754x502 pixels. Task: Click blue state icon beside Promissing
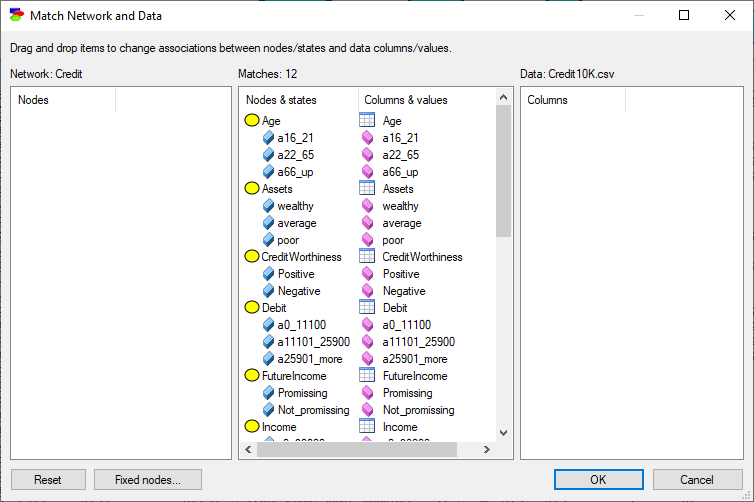coord(268,393)
